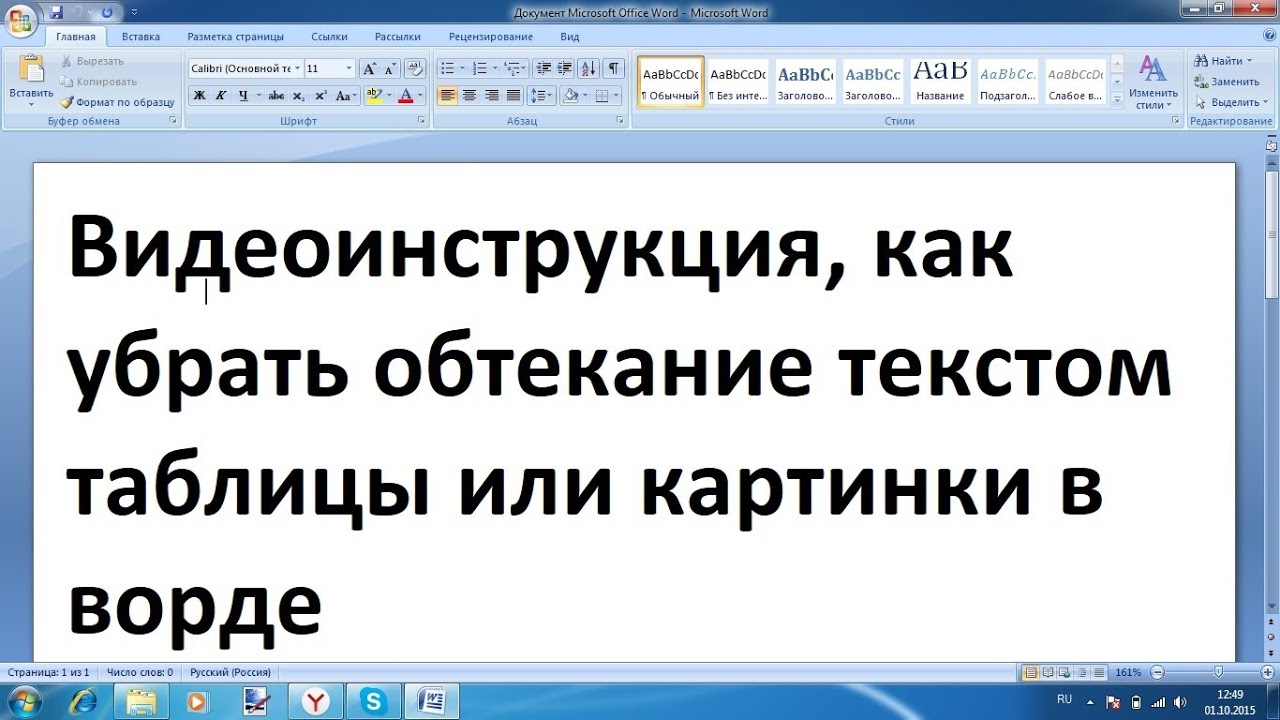Open Yandex browser from taskbar
The image size is (1280, 720).
click(316, 701)
